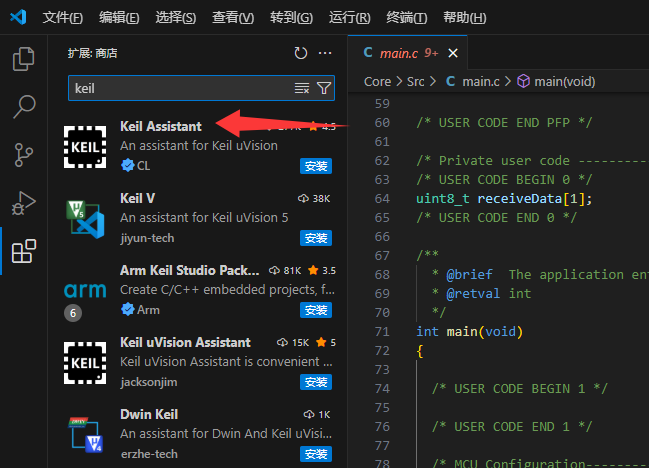Click the Dwin Keil extension icon
This screenshot has height=468, width=649.
(85, 435)
